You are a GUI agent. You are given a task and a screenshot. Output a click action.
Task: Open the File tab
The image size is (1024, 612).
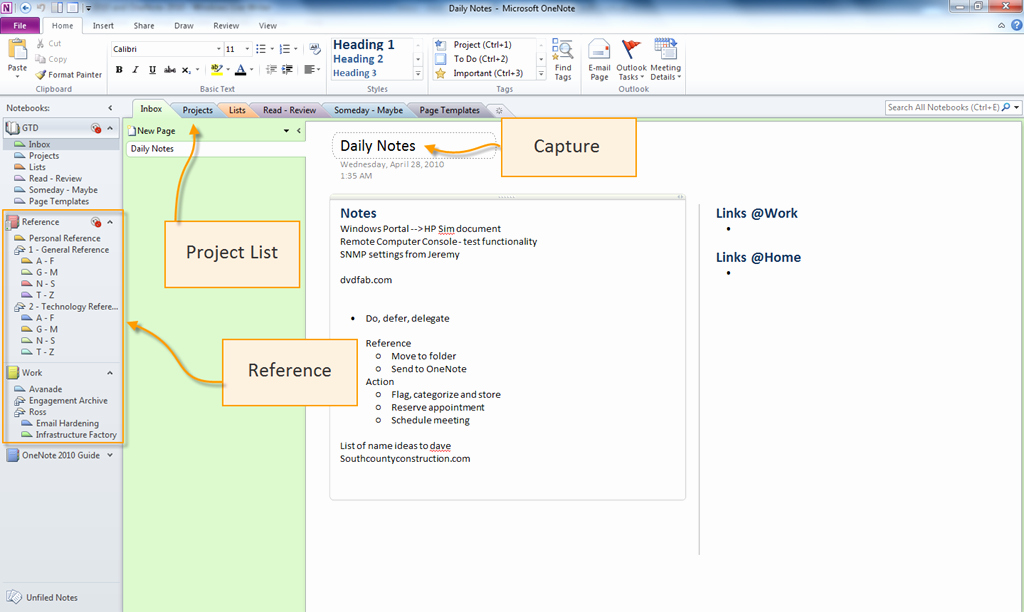pos(20,25)
